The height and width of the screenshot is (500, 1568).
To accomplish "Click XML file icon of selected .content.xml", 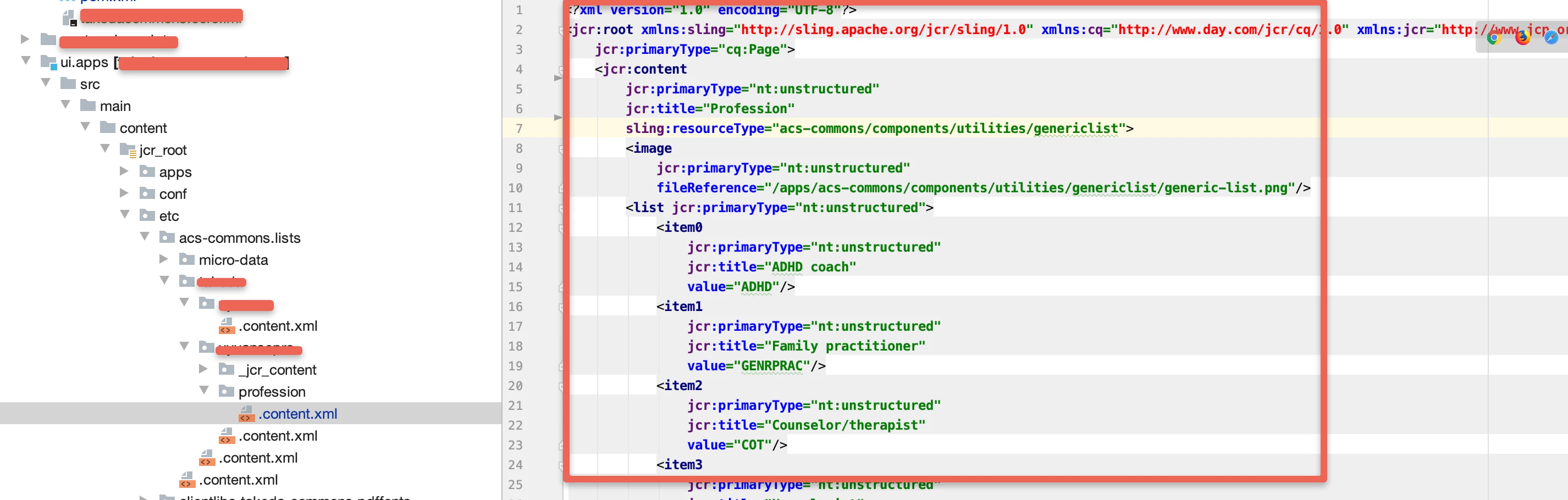I will tap(246, 414).
